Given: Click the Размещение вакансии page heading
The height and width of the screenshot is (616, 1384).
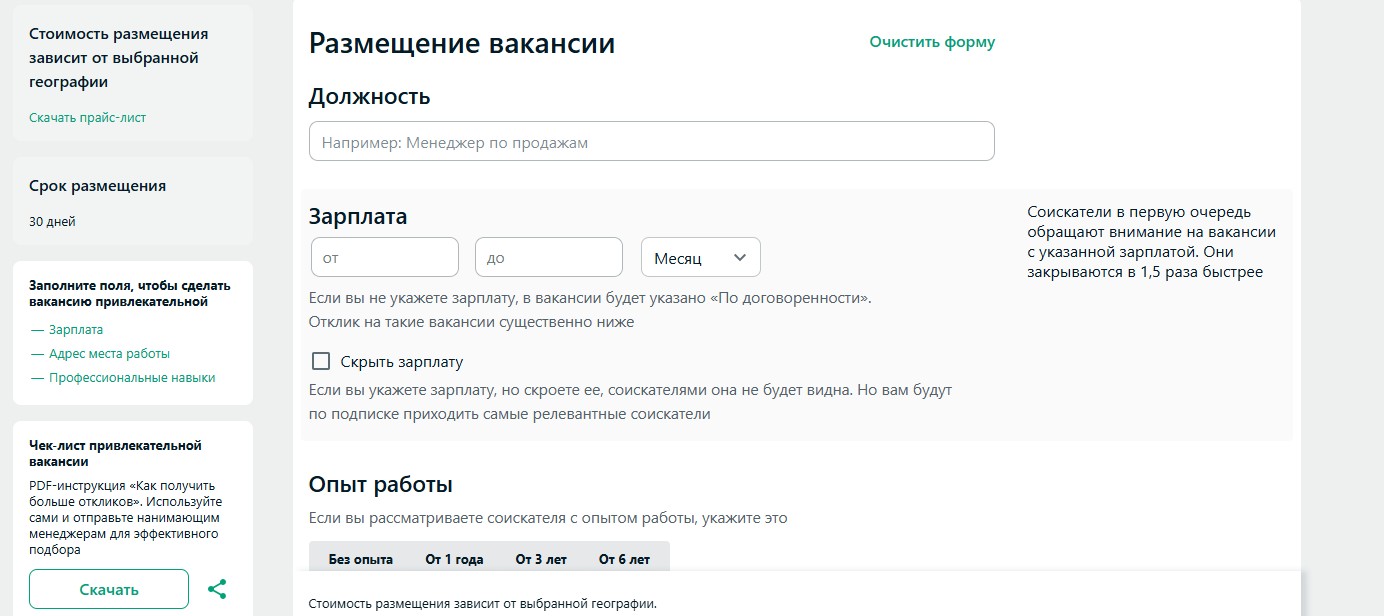Looking at the screenshot, I should [462, 44].
